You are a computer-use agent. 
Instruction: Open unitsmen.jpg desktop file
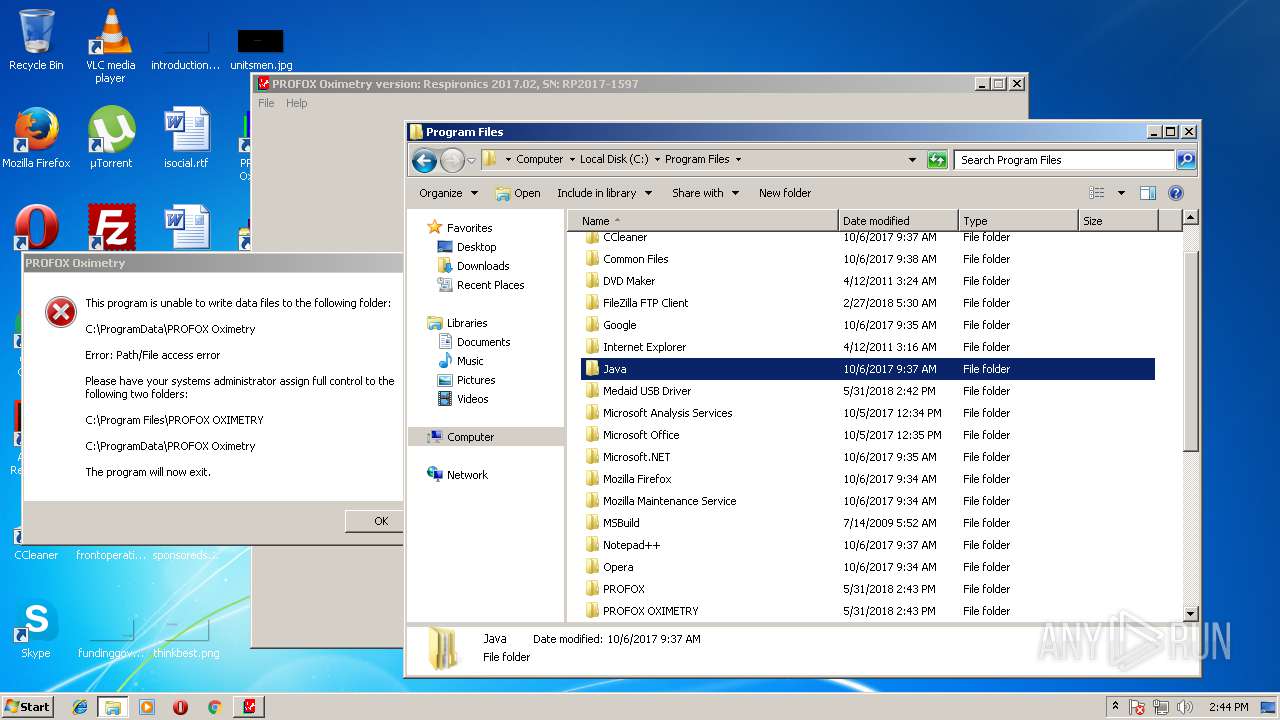(x=261, y=48)
